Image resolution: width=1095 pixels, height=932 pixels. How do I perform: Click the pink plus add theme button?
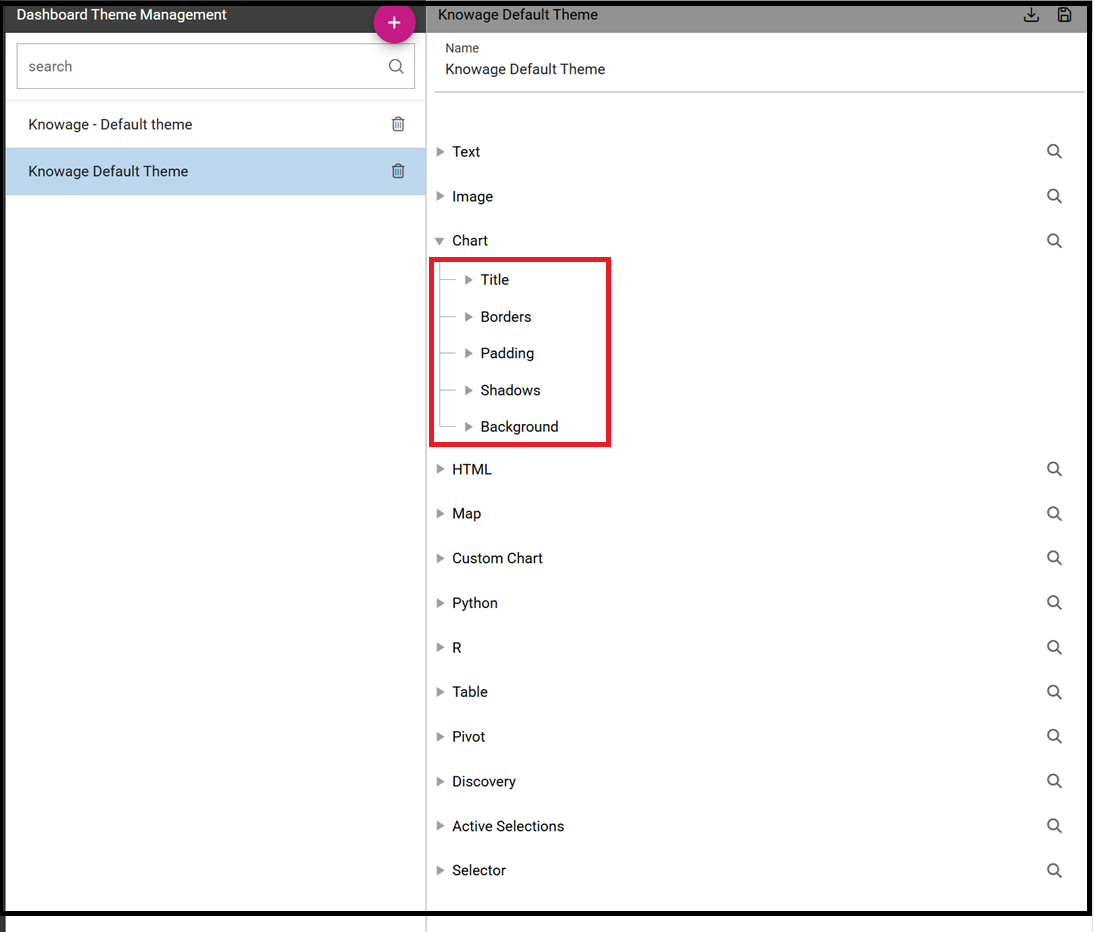394,23
